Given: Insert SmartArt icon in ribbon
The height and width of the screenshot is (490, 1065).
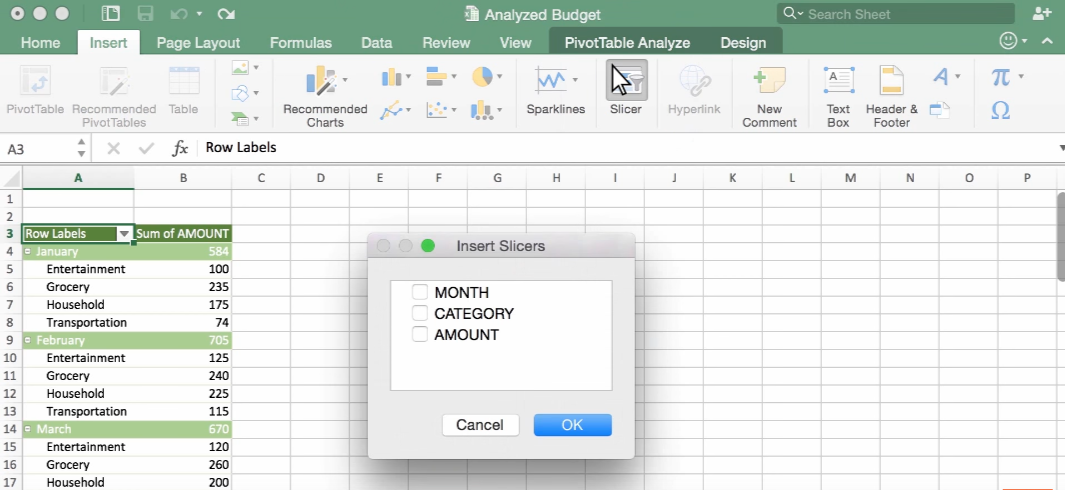Looking at the screenshot, I should [240, 119].
